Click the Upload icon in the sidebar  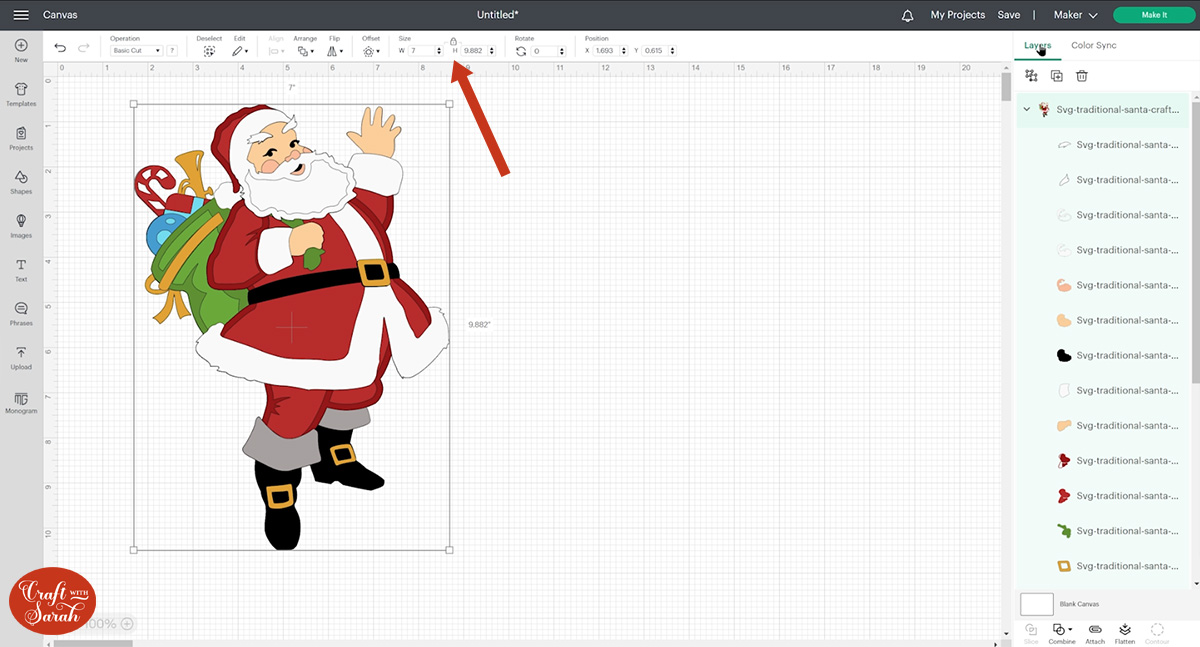click(x=20, y=358)
